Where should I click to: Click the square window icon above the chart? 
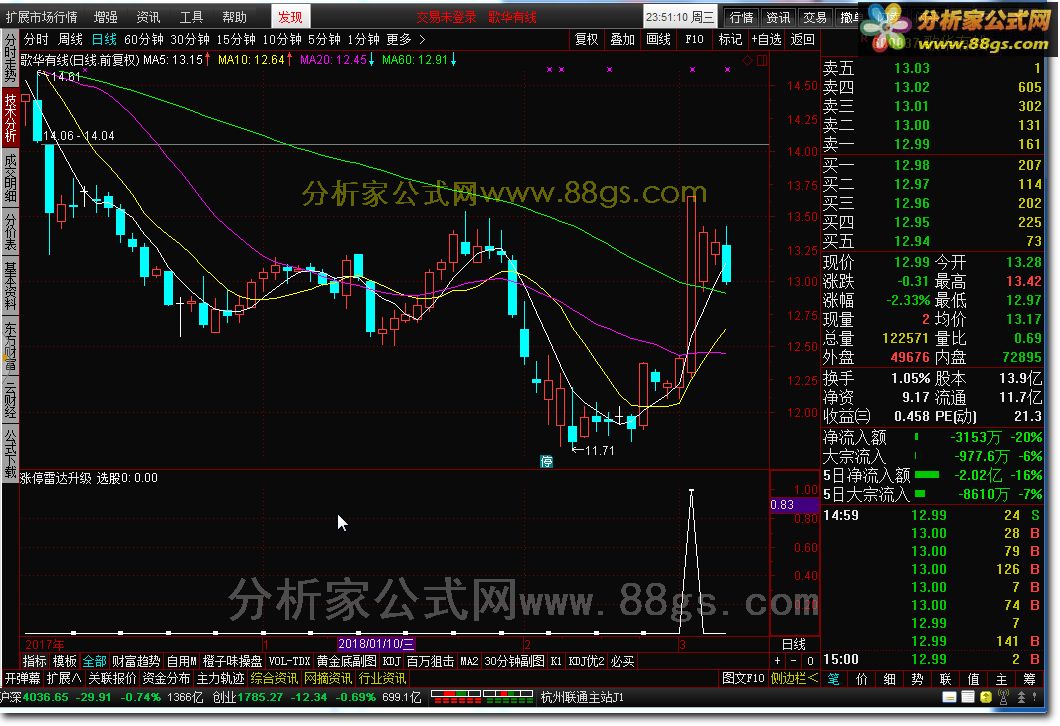[x=762, y=60]
